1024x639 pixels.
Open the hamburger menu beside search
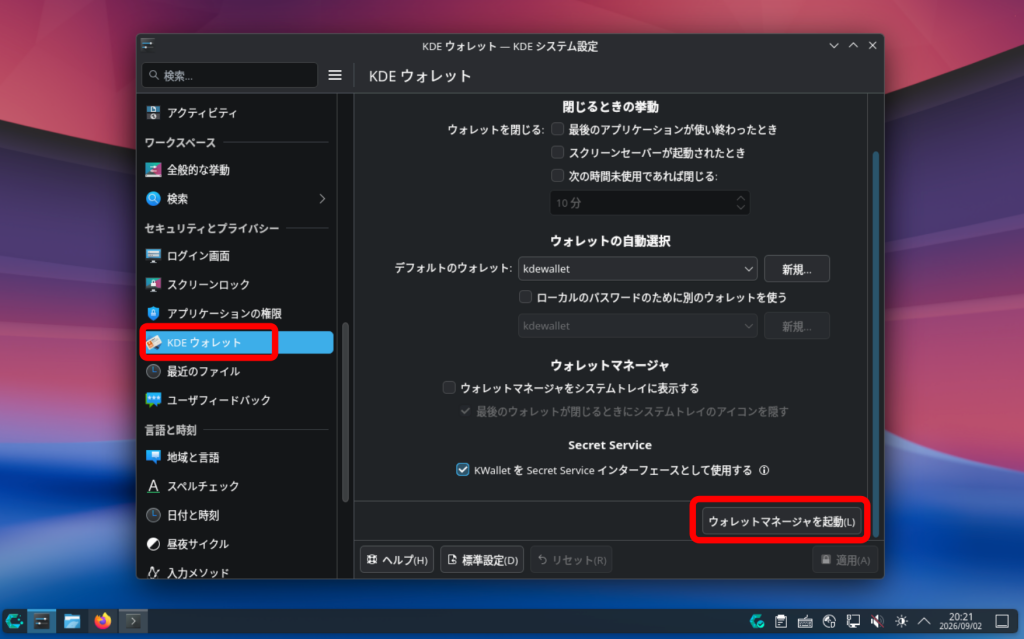[x=334, y=75]
